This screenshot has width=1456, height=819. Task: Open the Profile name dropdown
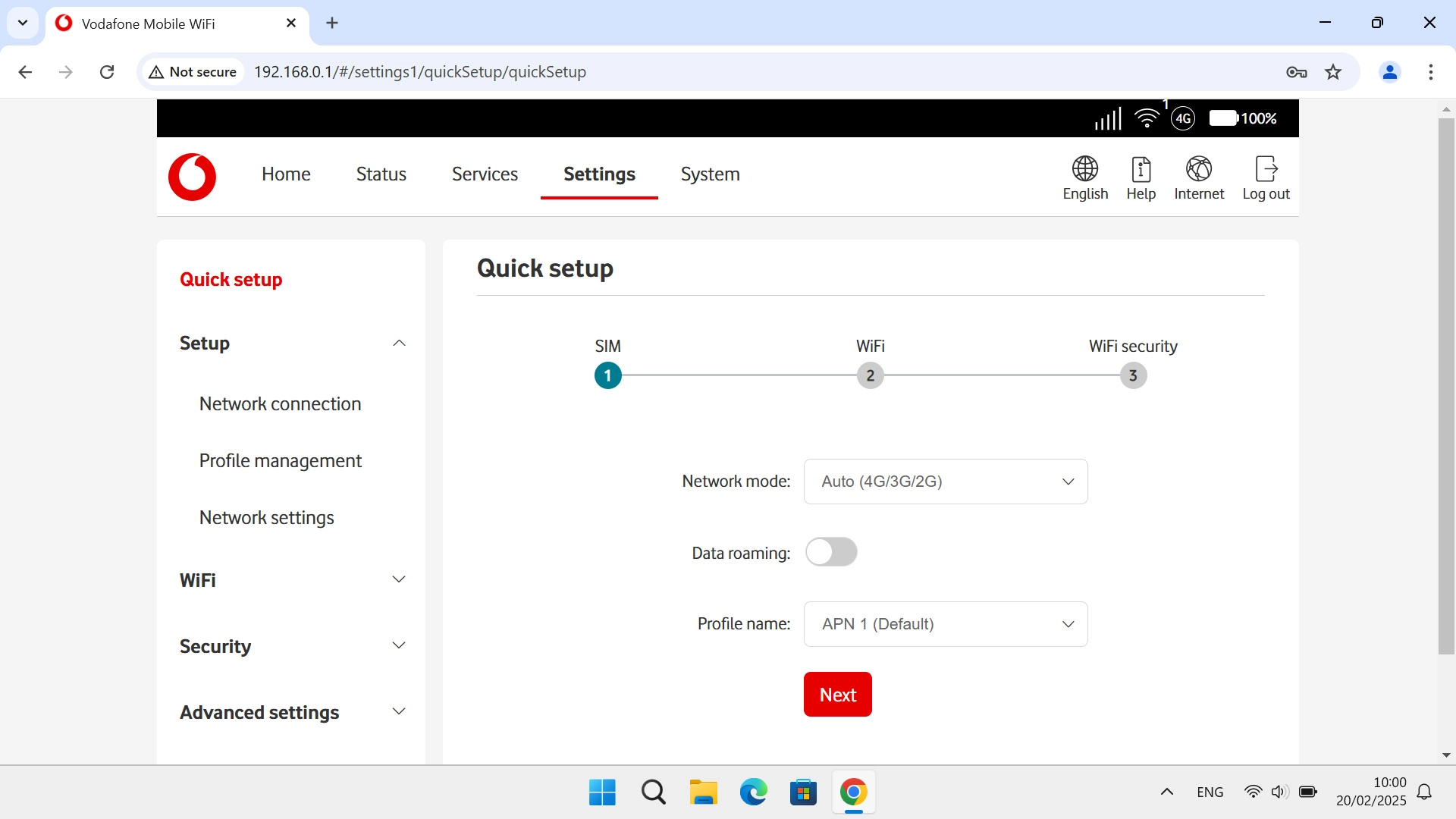pos(945,624)
